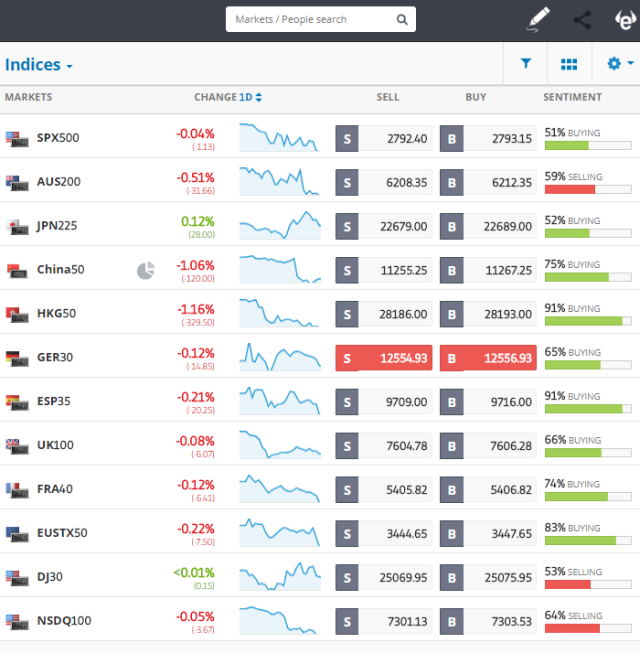Click the SPX500 flag icon
This screenshot has width=640, height=653.
coord(16,138)
